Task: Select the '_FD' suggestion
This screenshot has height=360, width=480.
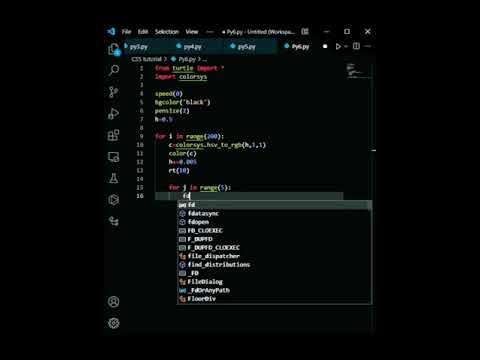Action: tap(274, 273)
